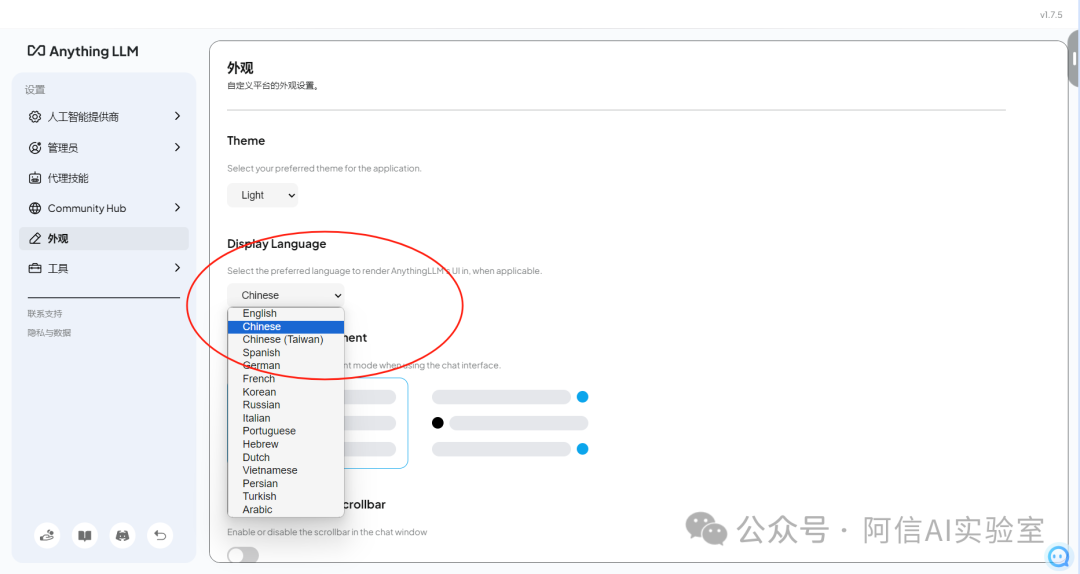The width and height of the screenshot is (1080, 574).
Task: Choose Italian from language list
Action: click(x=286, y=418)
